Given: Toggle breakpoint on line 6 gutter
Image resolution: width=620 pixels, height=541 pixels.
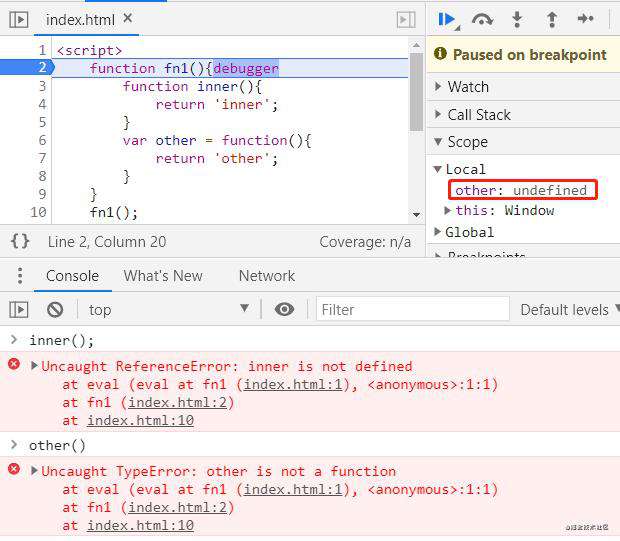Looking at the screenshot, I should [42, 140].
